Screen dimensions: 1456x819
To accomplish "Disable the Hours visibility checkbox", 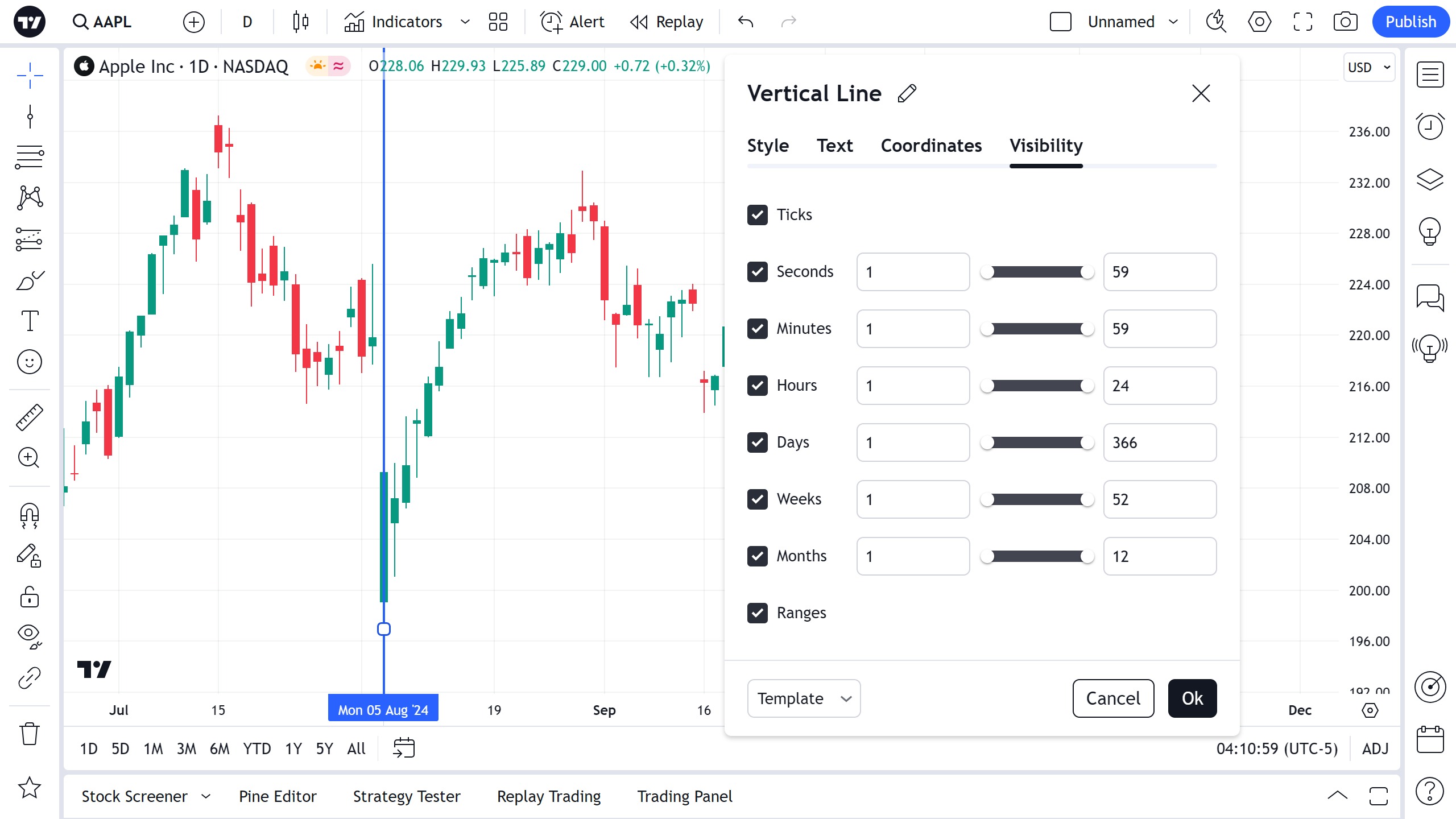I will pos(758,386).
